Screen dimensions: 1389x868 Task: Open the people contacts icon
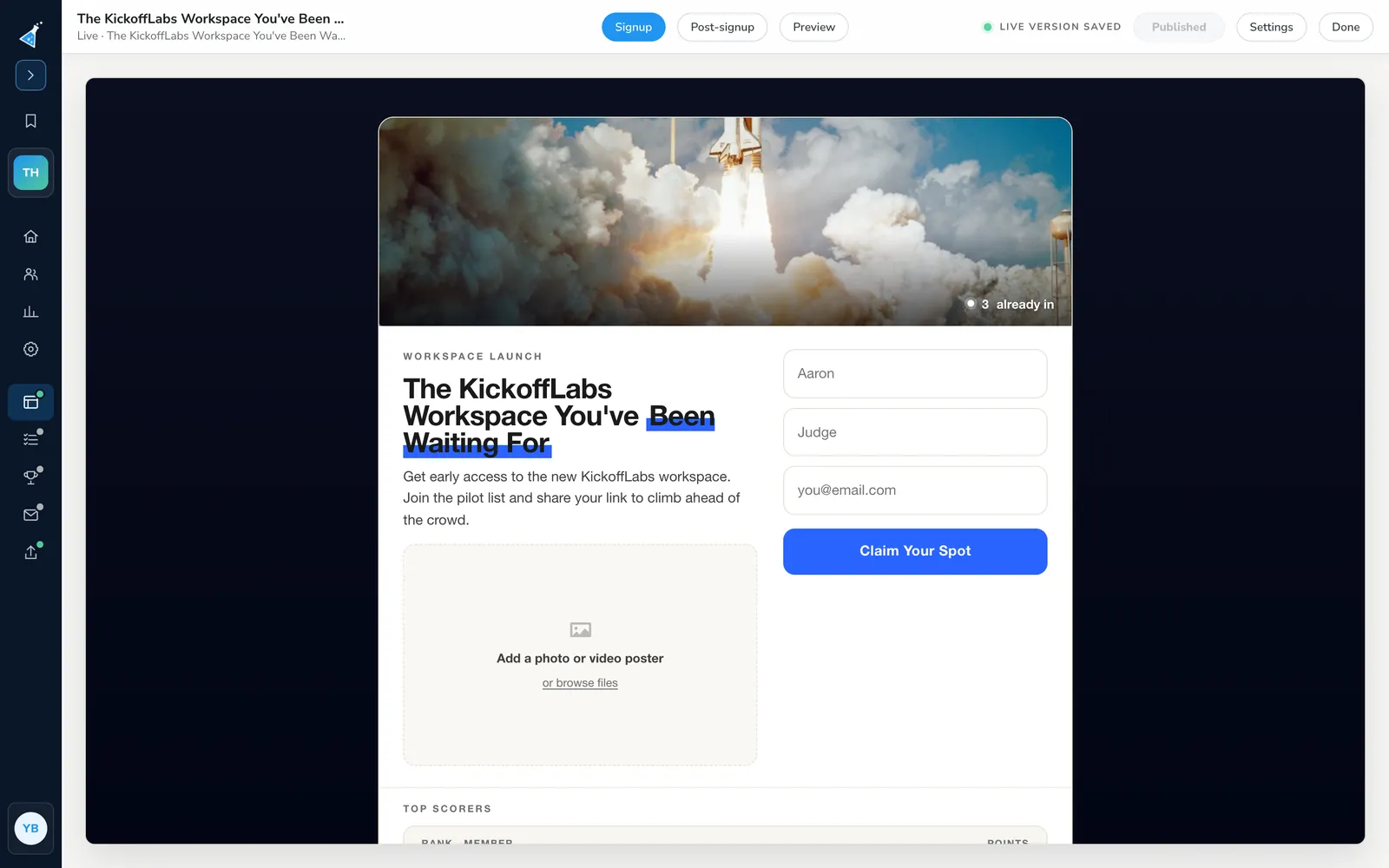coord(30,274)
